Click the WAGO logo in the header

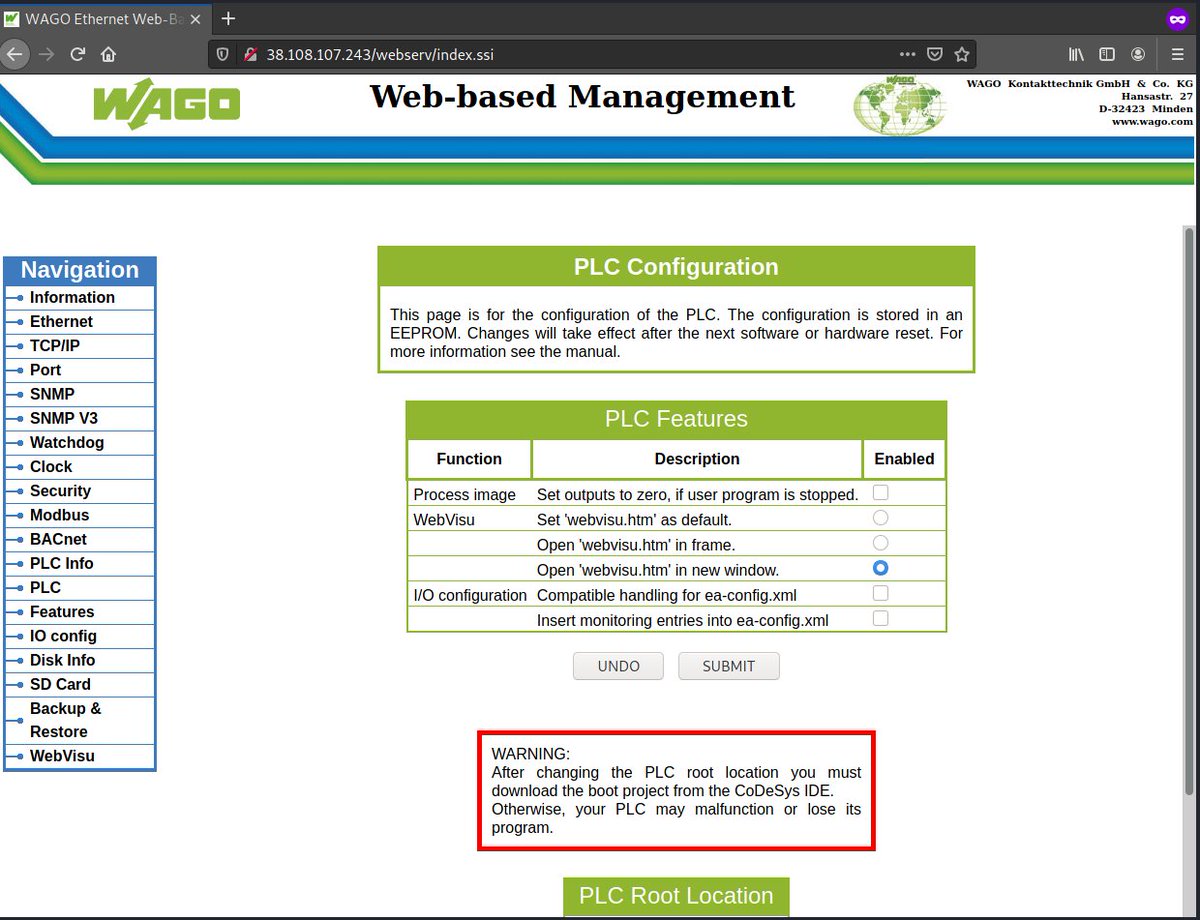point(167,103)
